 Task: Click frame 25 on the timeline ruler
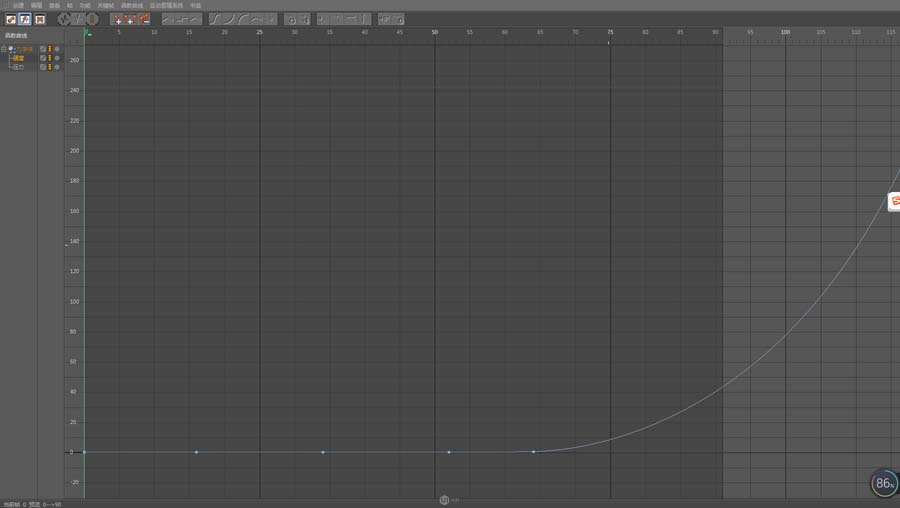[x=259, y=32]
